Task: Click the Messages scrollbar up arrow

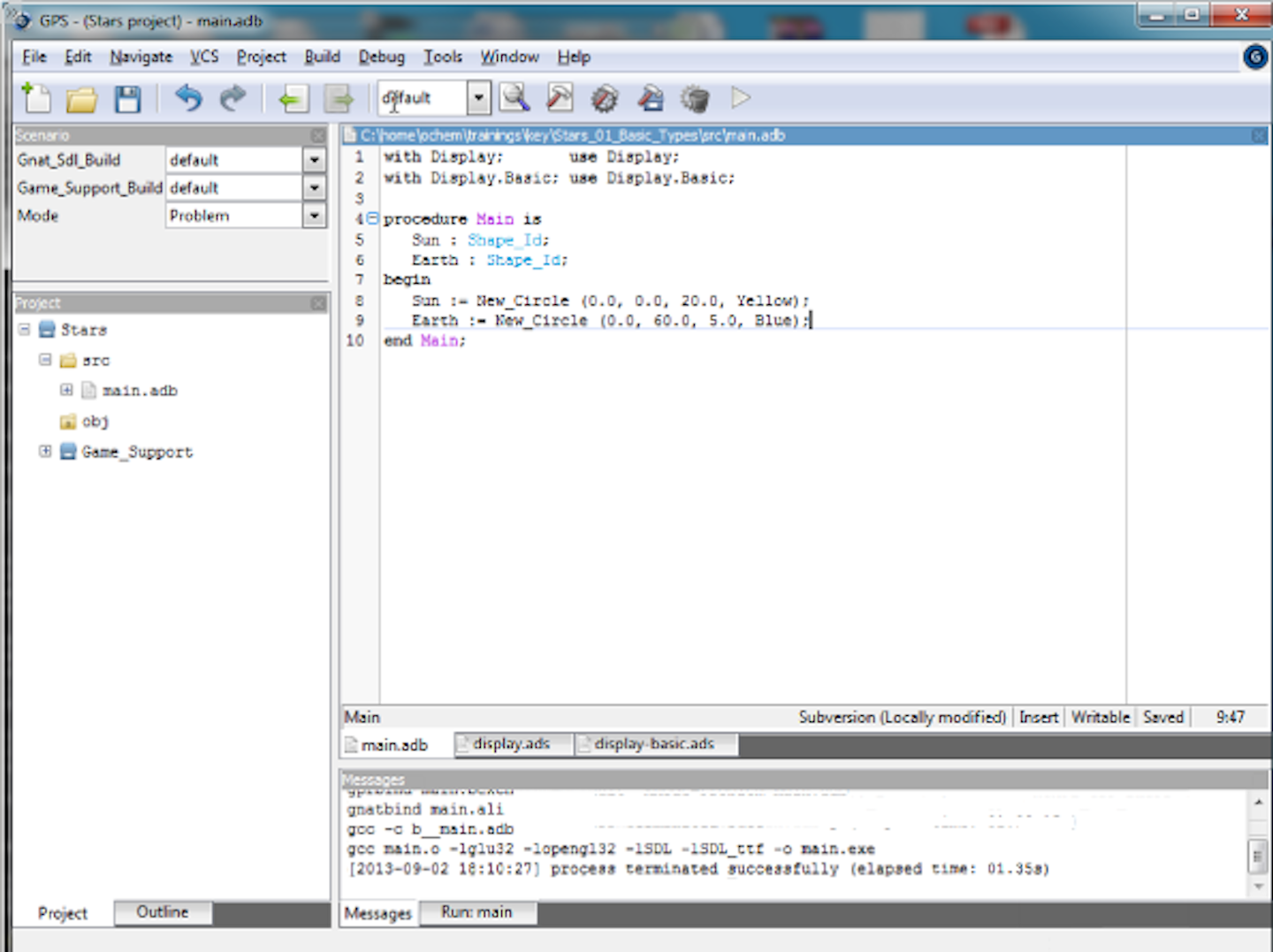Action: [1258, 802]
